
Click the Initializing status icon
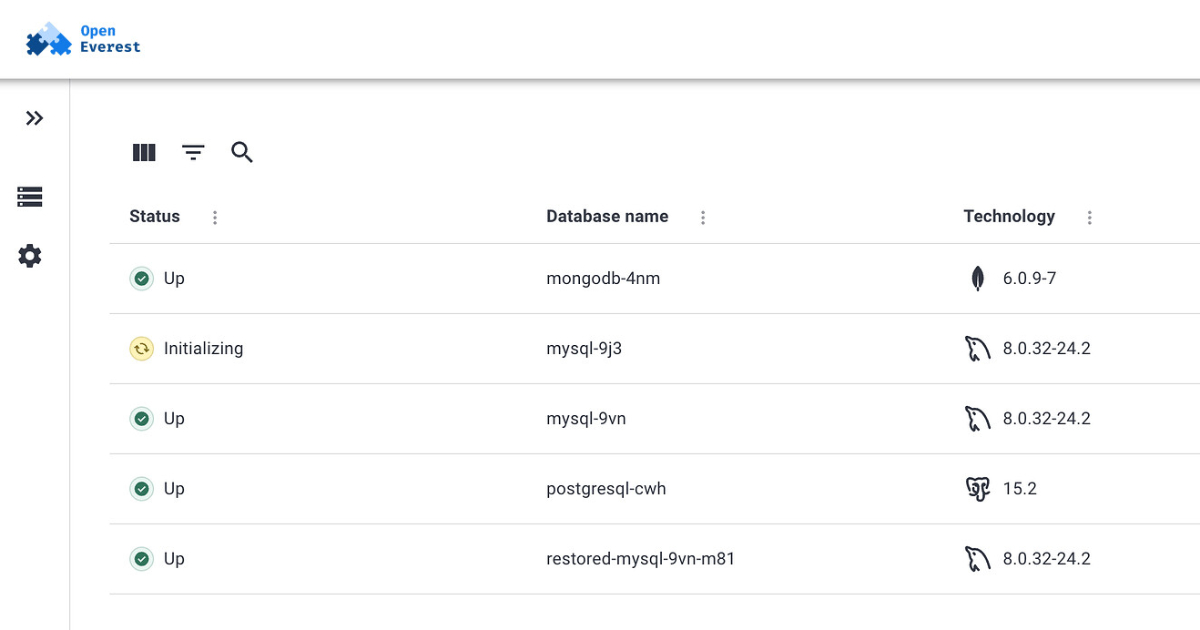click(x=142, y=348)
